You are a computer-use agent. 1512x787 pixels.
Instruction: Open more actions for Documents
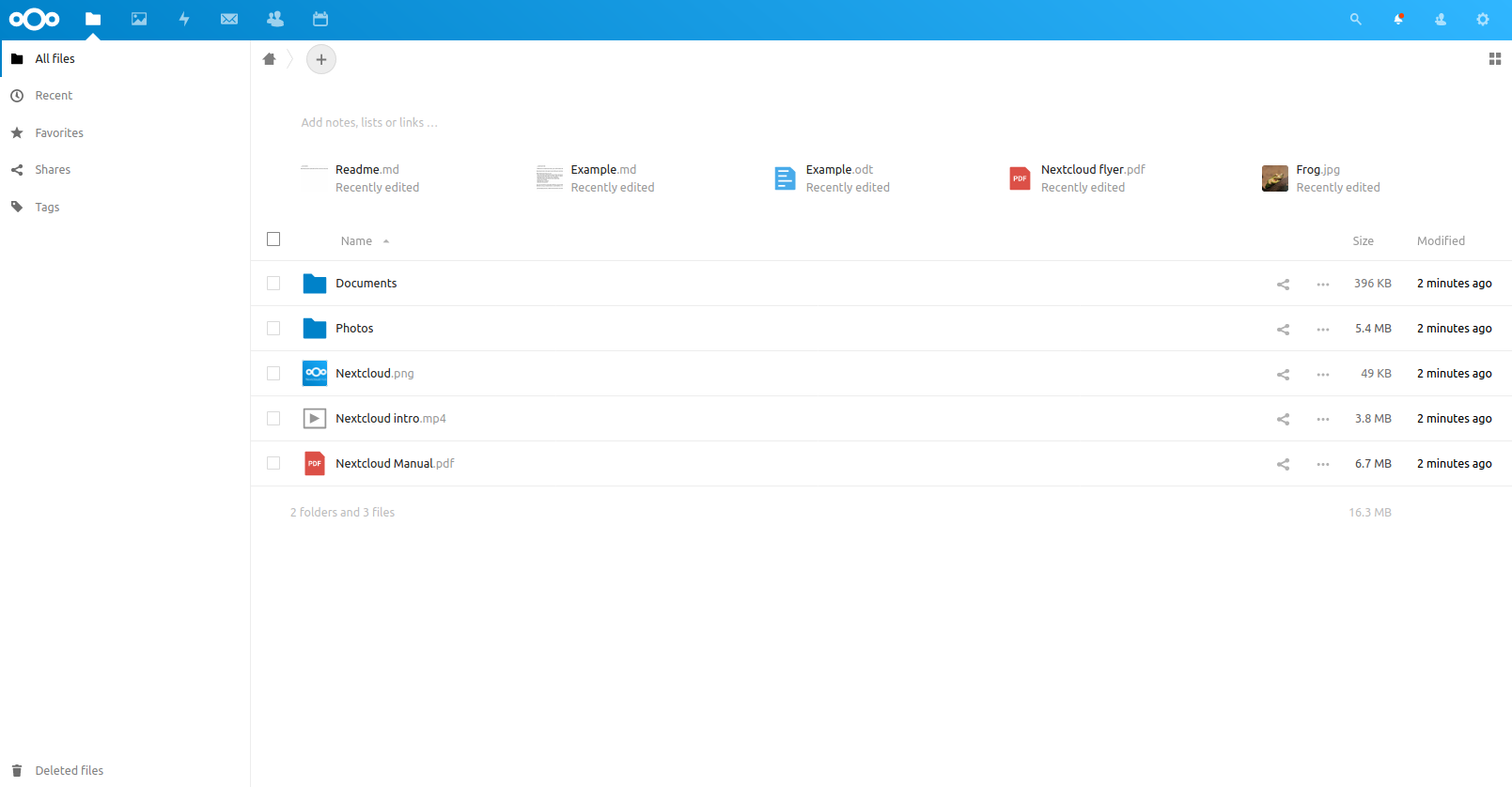pyautogui.click(x=1323, y=284)
